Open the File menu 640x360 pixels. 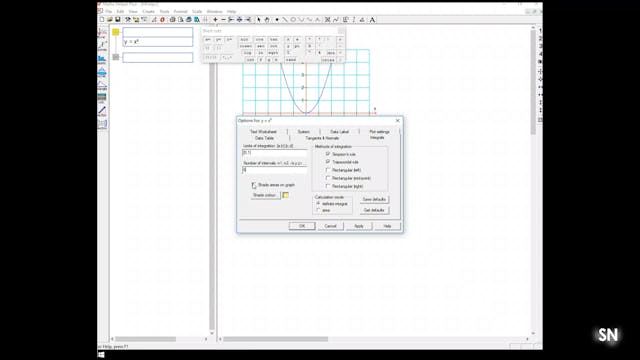[109, 11]
